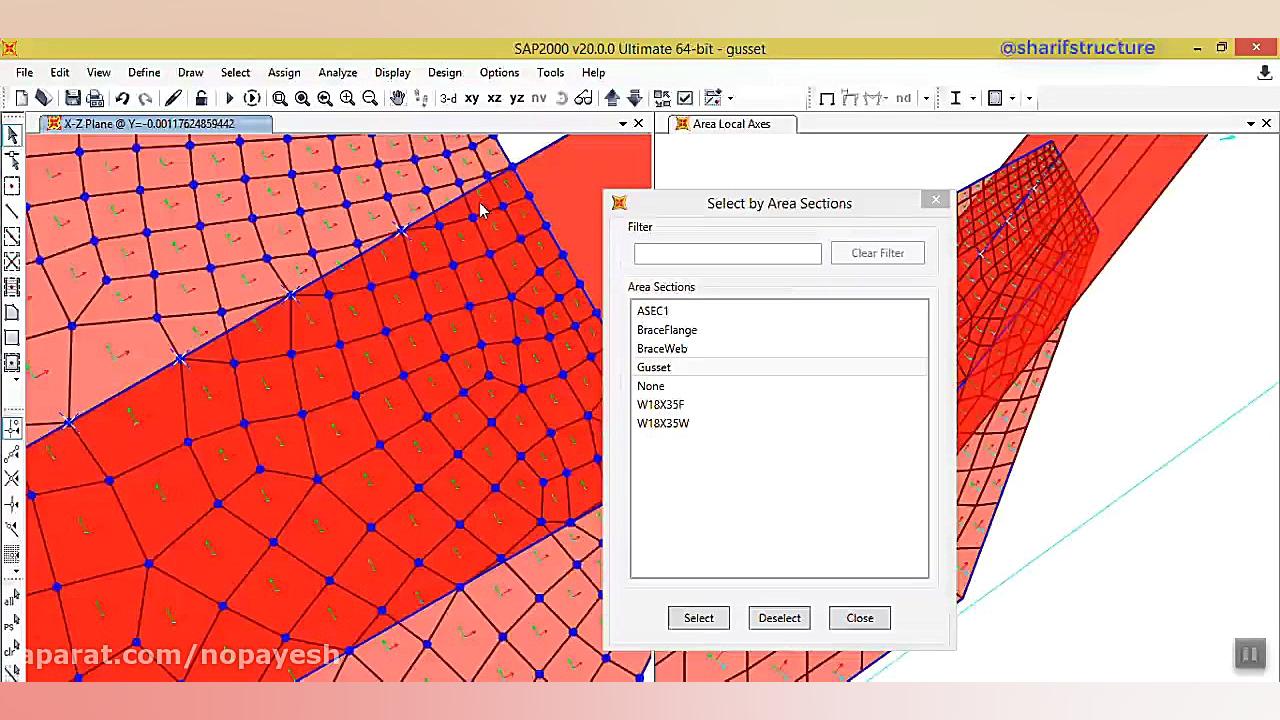Toggle the checkmark display options icon
Viewport: 1280px width, 720px height.
(685, 98)
